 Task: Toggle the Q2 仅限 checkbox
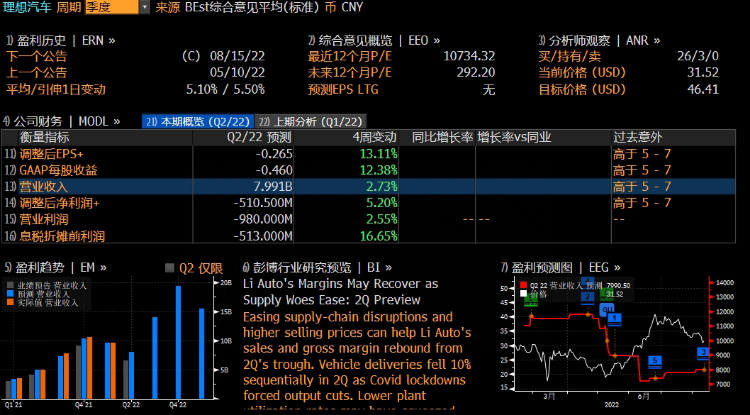tap(169, 268)
